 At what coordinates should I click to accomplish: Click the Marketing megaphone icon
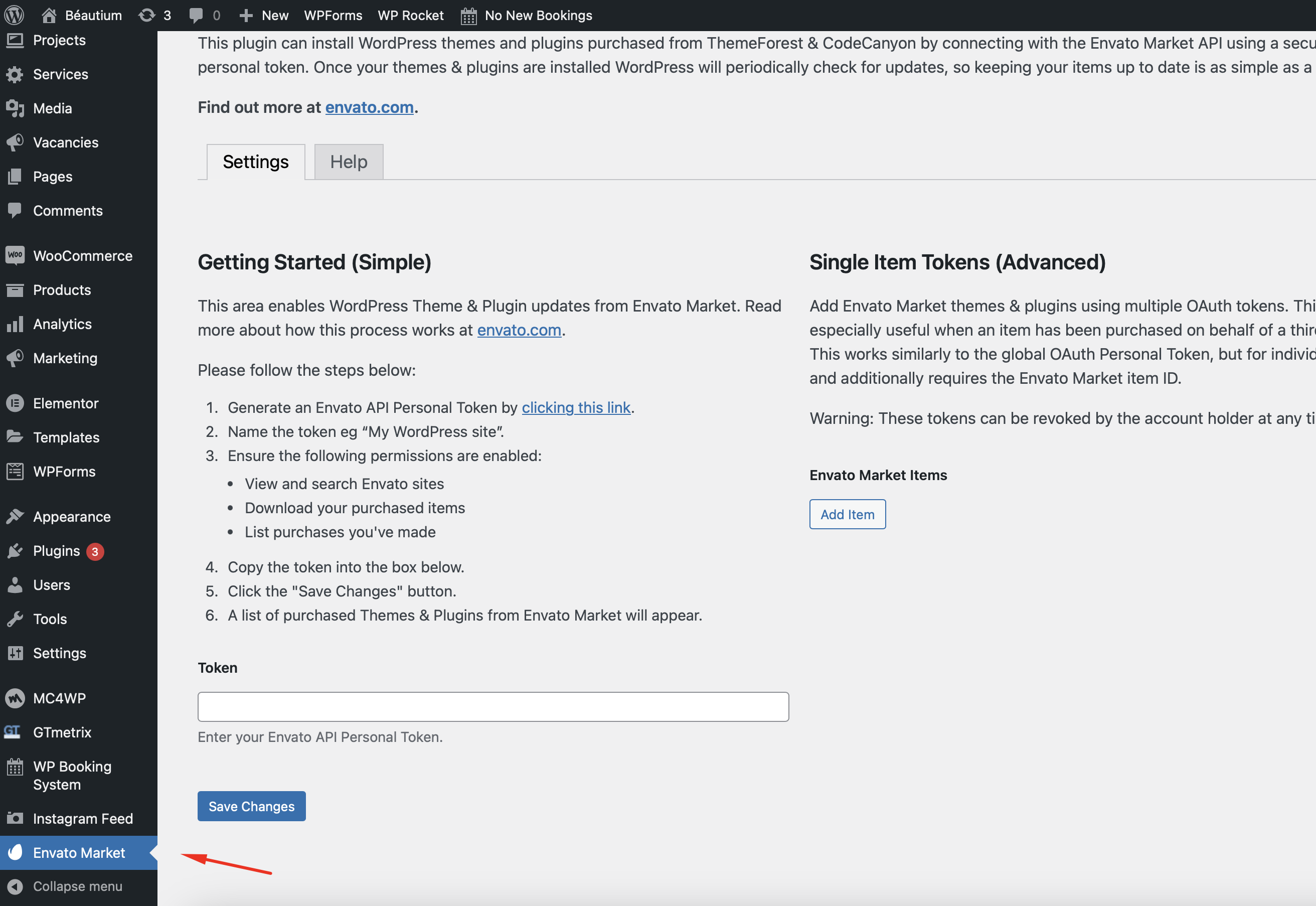(x=15, y=358)
